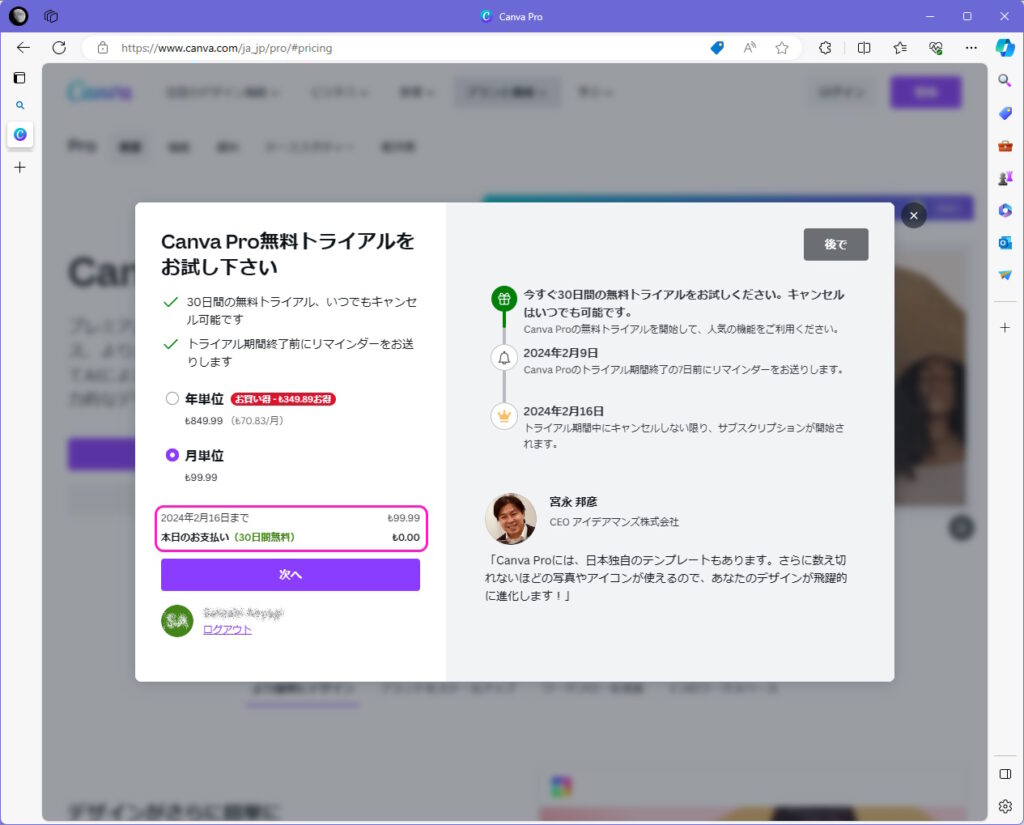Select the 年単位 yearly billing radio
Image resolution: width=1024 pixels, height=825 pixels.
click(x=172, y=398)
